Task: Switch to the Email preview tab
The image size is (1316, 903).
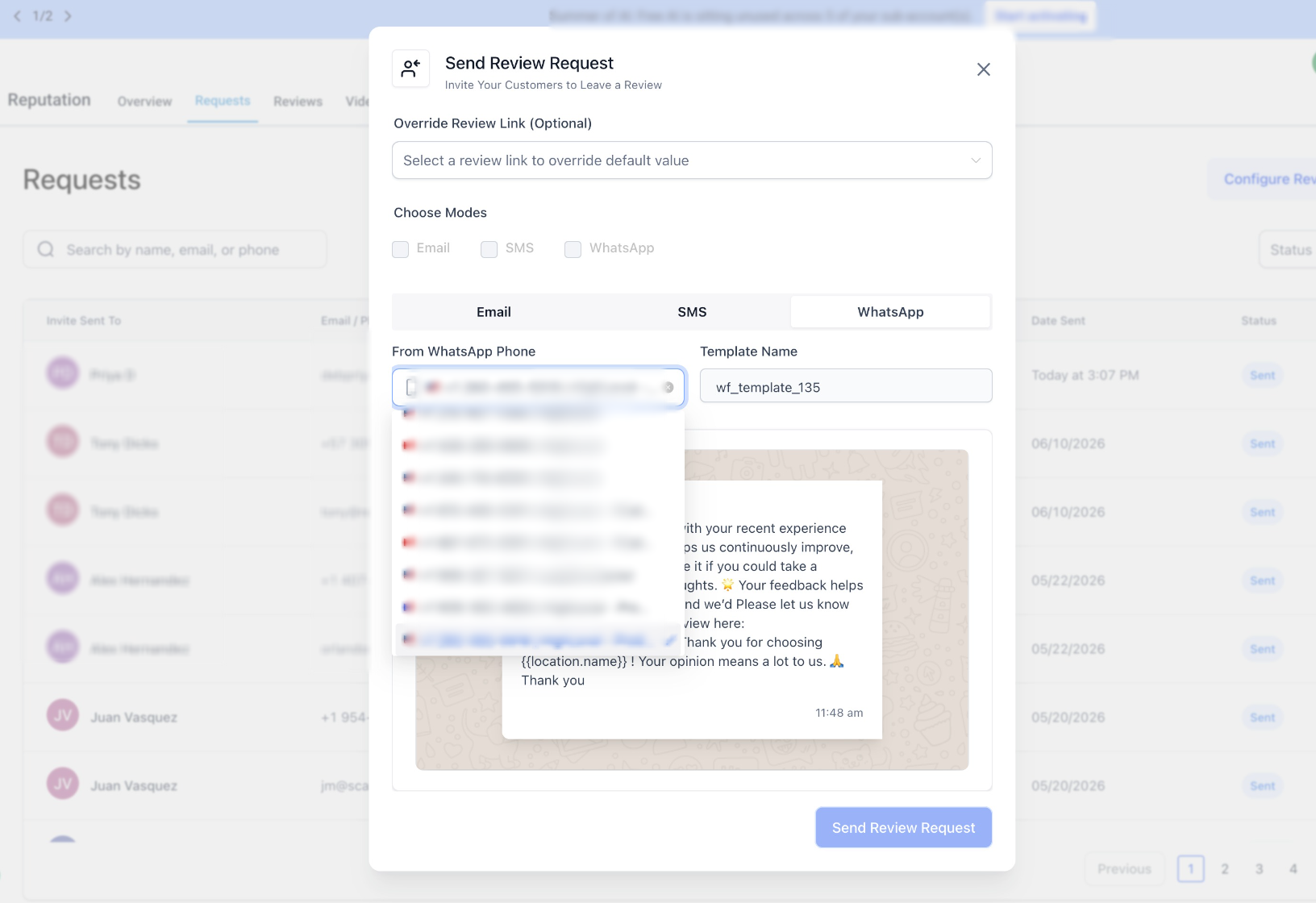Action: coord(493,312)
